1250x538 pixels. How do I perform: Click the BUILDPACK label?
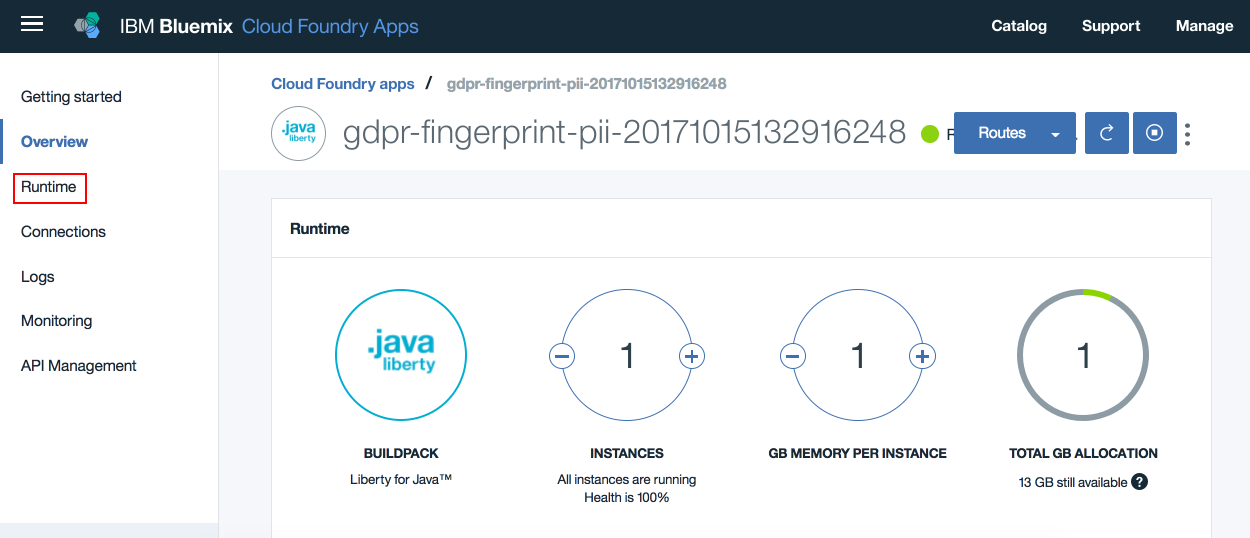pyautogui.click(x=401, y=453)
